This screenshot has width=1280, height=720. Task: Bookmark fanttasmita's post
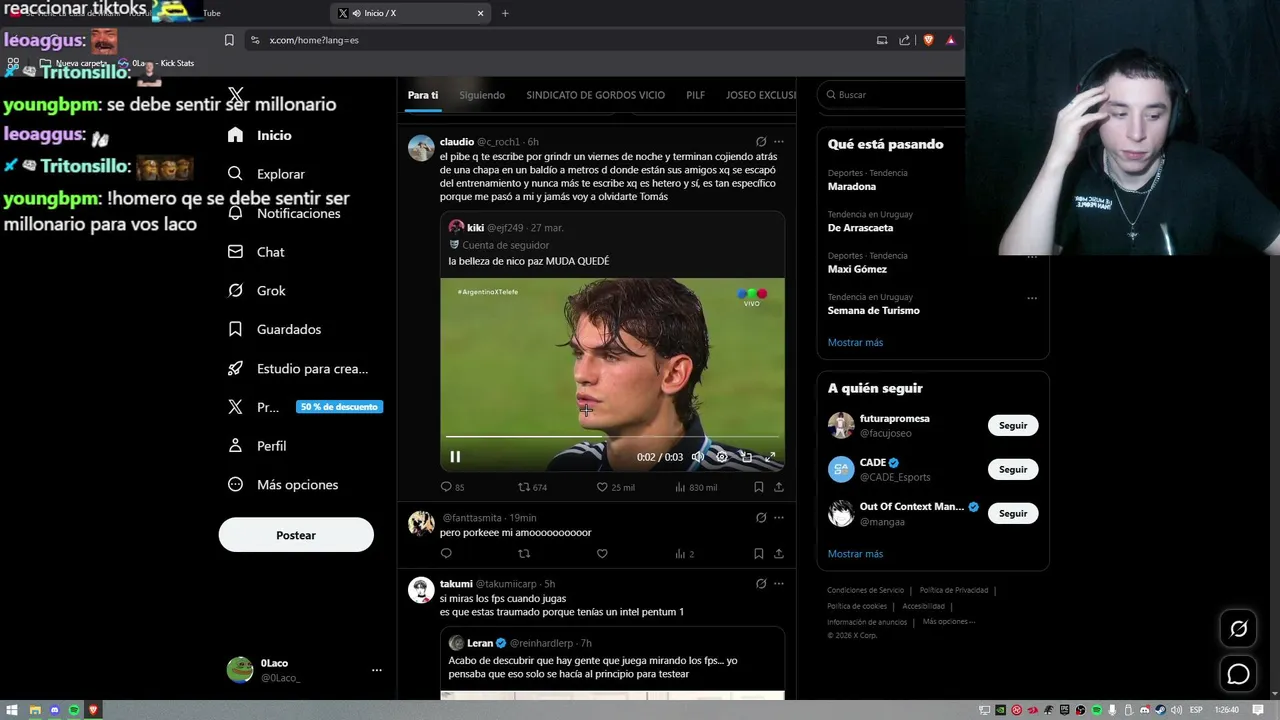[x=758, y=554]
